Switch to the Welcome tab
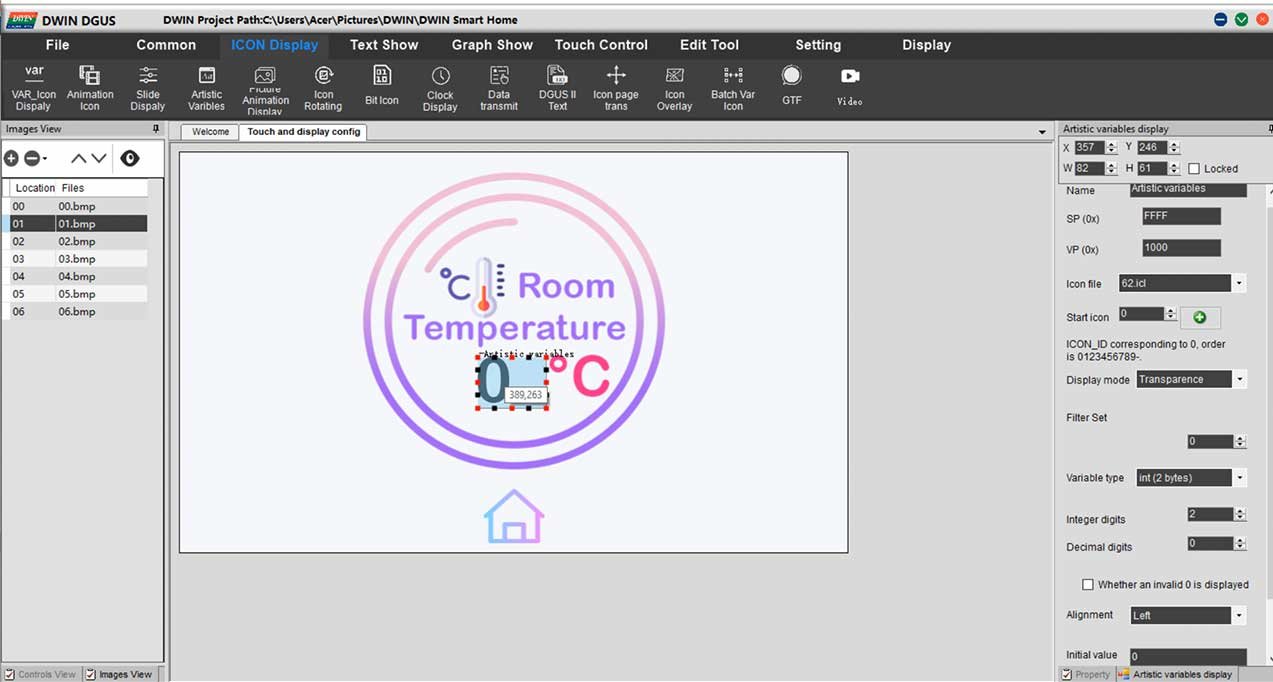The width and height of the screenshot is (1273, 682). pyautogui.click(x=209, y=131)
